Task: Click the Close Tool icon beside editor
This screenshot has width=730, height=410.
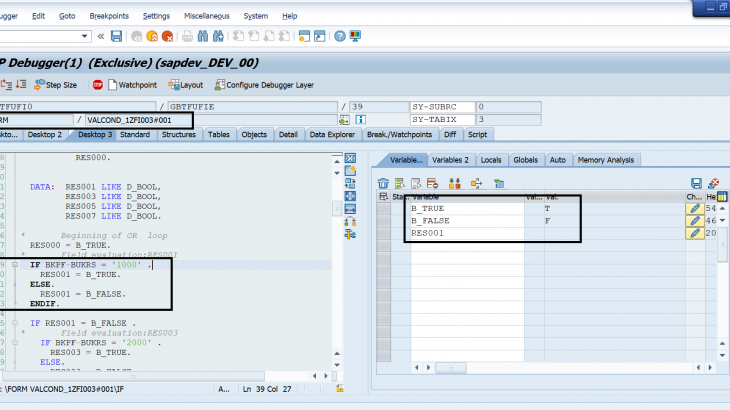Action: tap(350, 158)
